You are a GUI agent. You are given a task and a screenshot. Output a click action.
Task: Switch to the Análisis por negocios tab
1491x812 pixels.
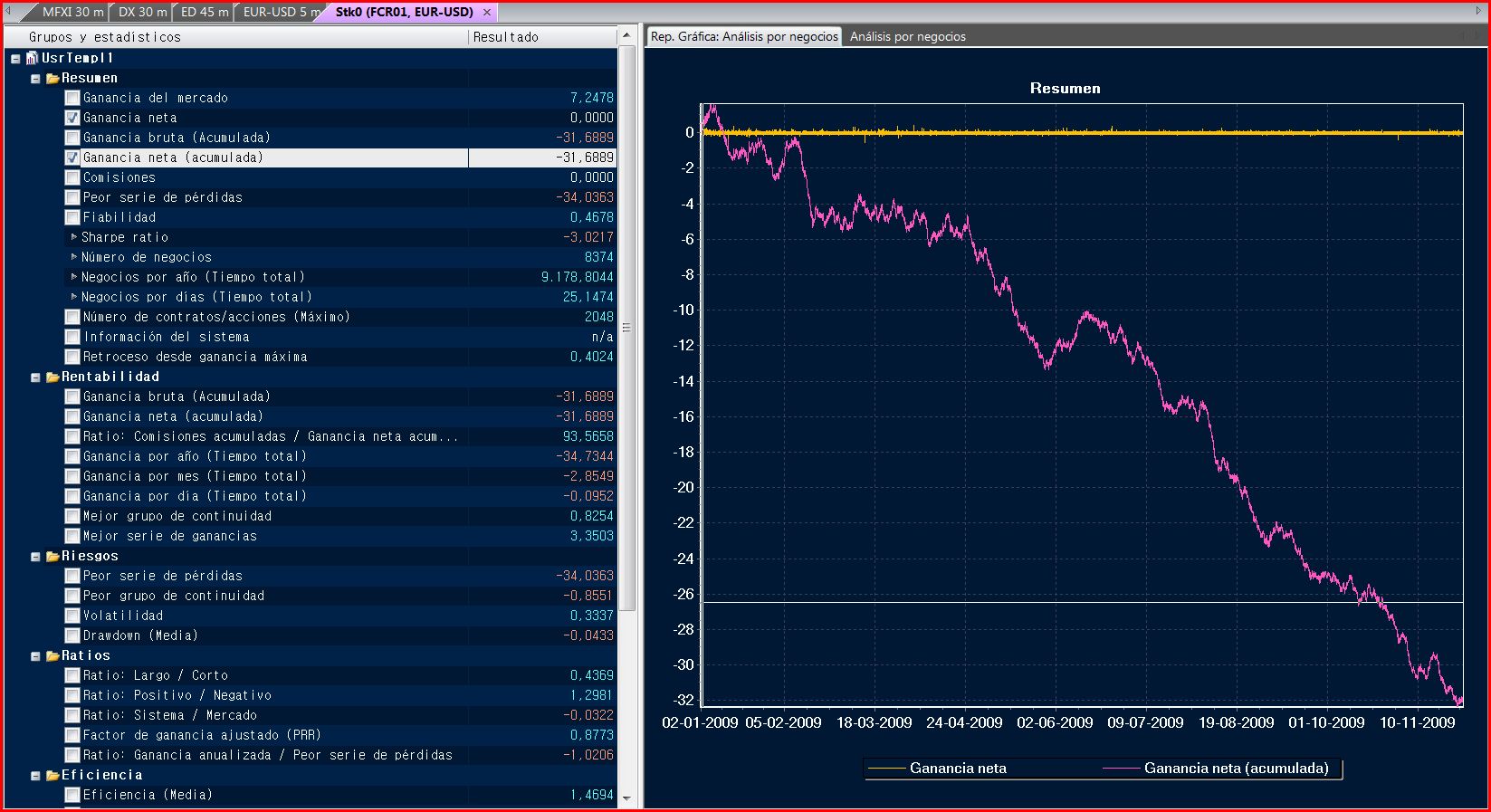[907, 37]
